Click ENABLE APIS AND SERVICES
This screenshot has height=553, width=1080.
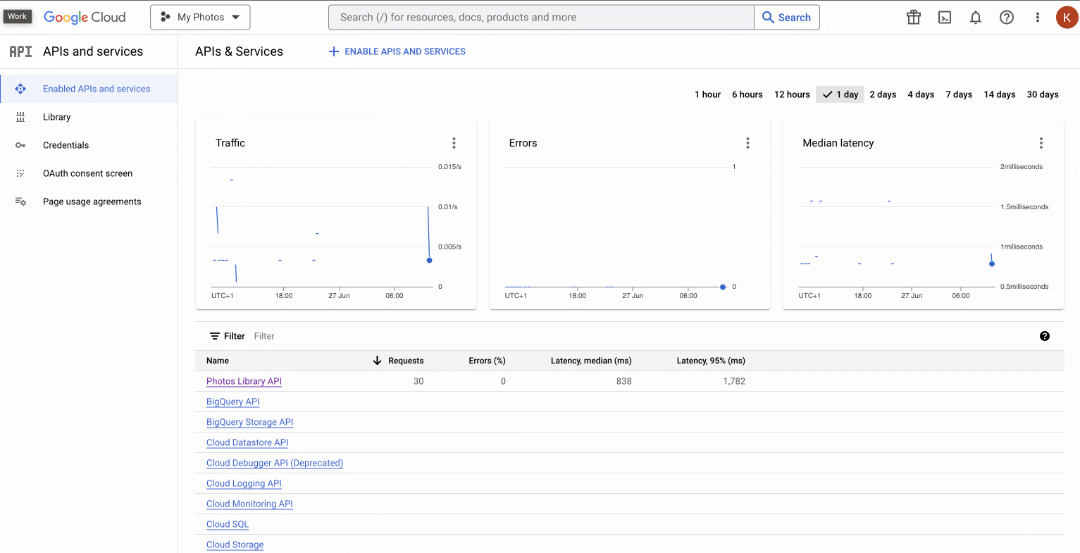tap(404, 52)
